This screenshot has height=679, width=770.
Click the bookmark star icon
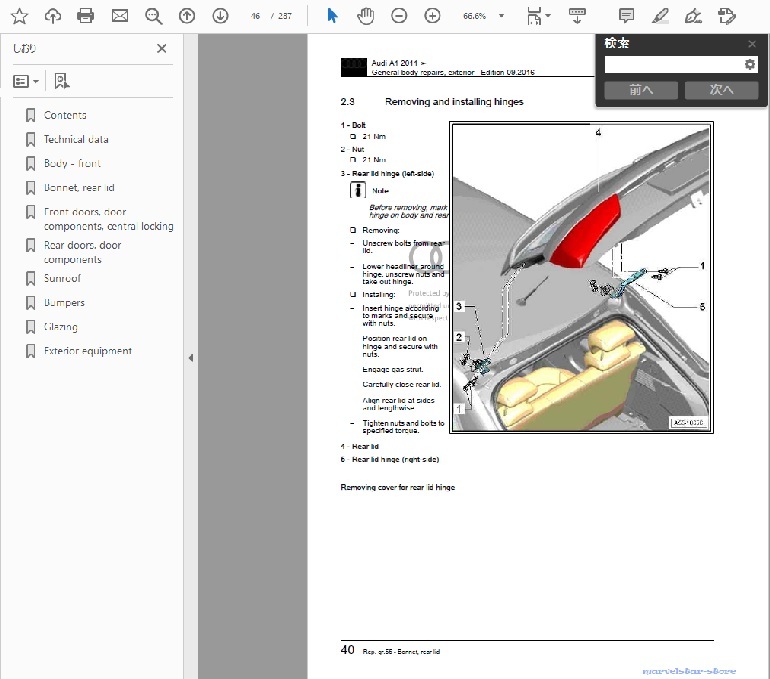(x=19, y=15)
